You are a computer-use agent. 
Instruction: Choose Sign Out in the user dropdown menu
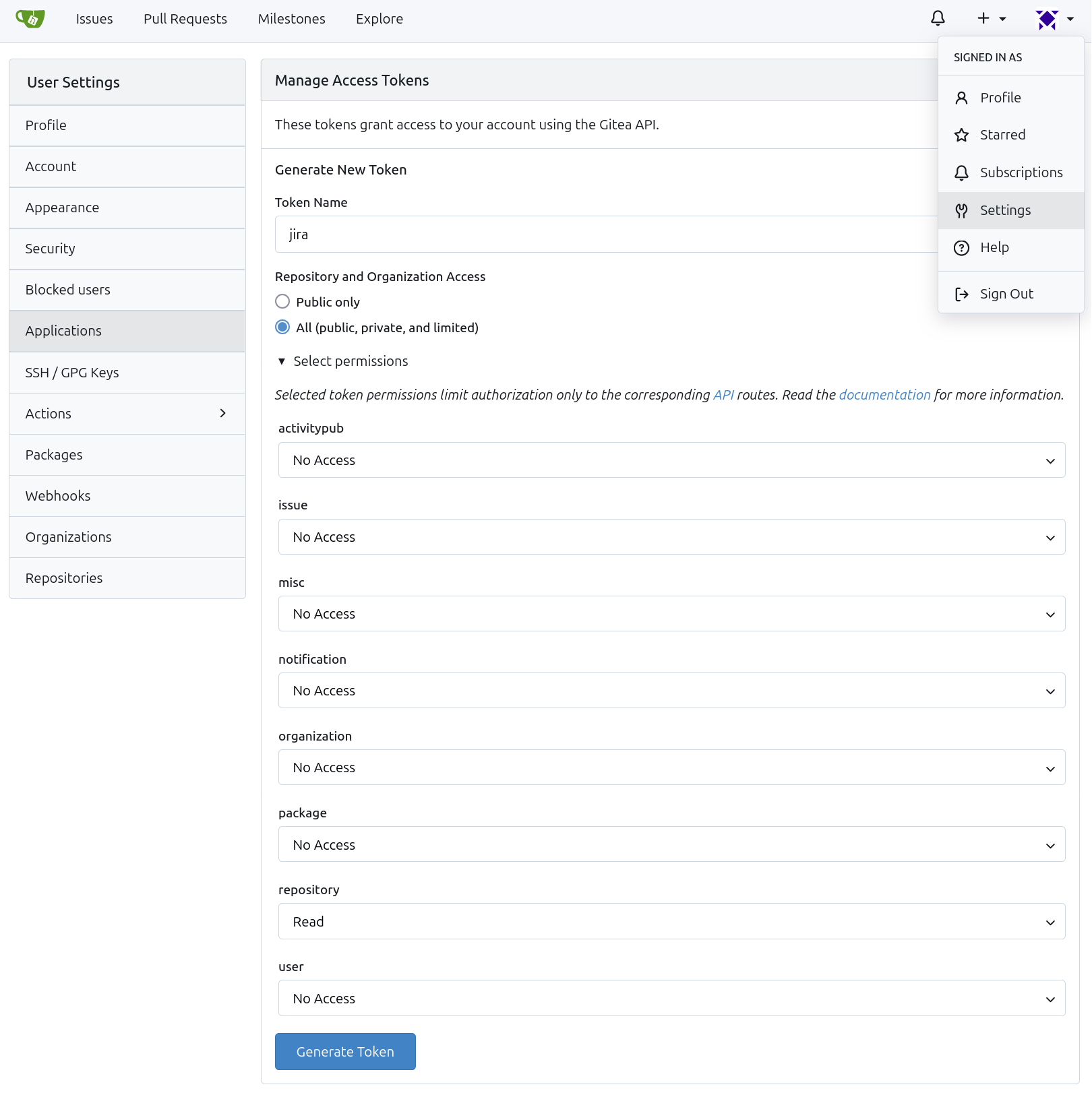[x=1010, y=294]
